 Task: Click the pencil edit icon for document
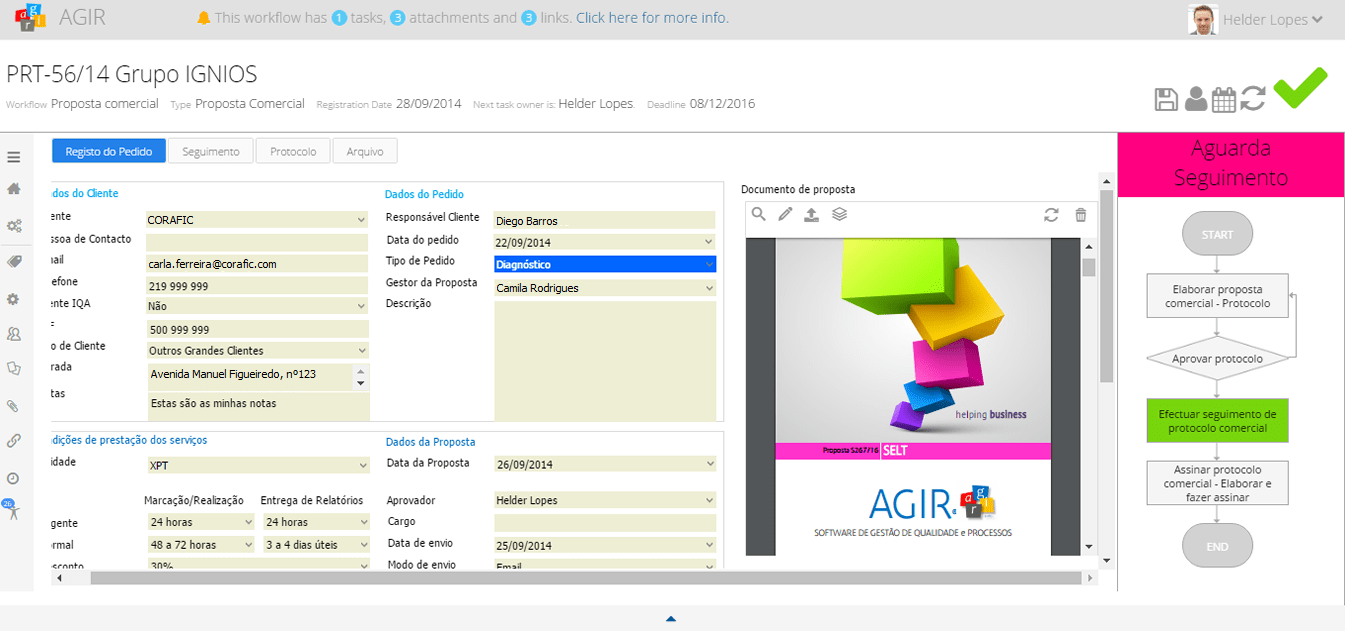[x=786, y=214]
